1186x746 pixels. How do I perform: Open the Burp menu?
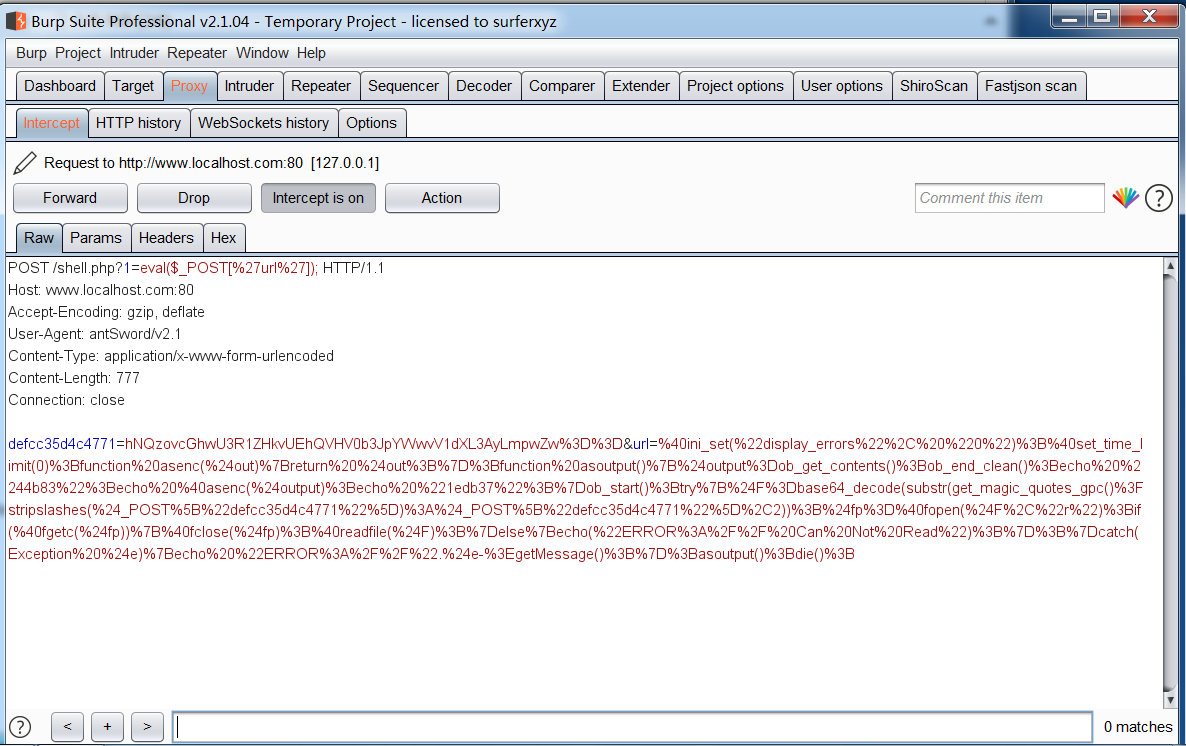tap(31, 53)
